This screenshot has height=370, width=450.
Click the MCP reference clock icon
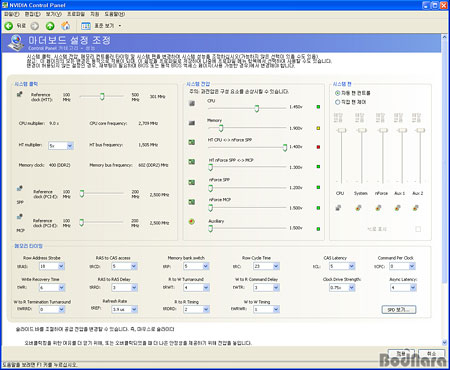(x=20, y=217)
